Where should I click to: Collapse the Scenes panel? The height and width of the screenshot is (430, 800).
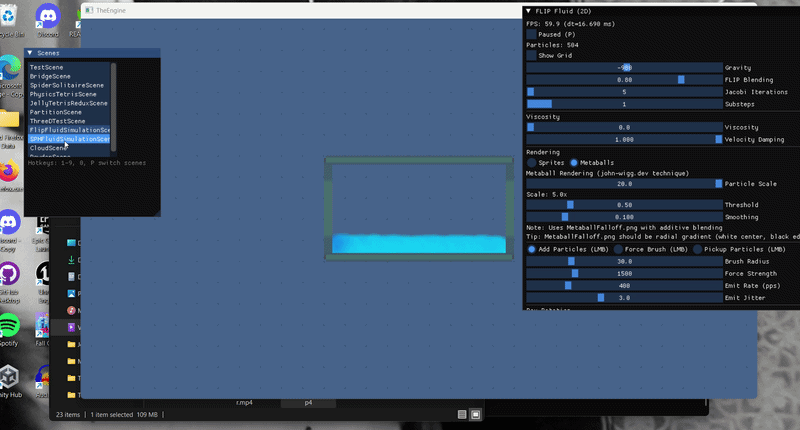point(30,53)
